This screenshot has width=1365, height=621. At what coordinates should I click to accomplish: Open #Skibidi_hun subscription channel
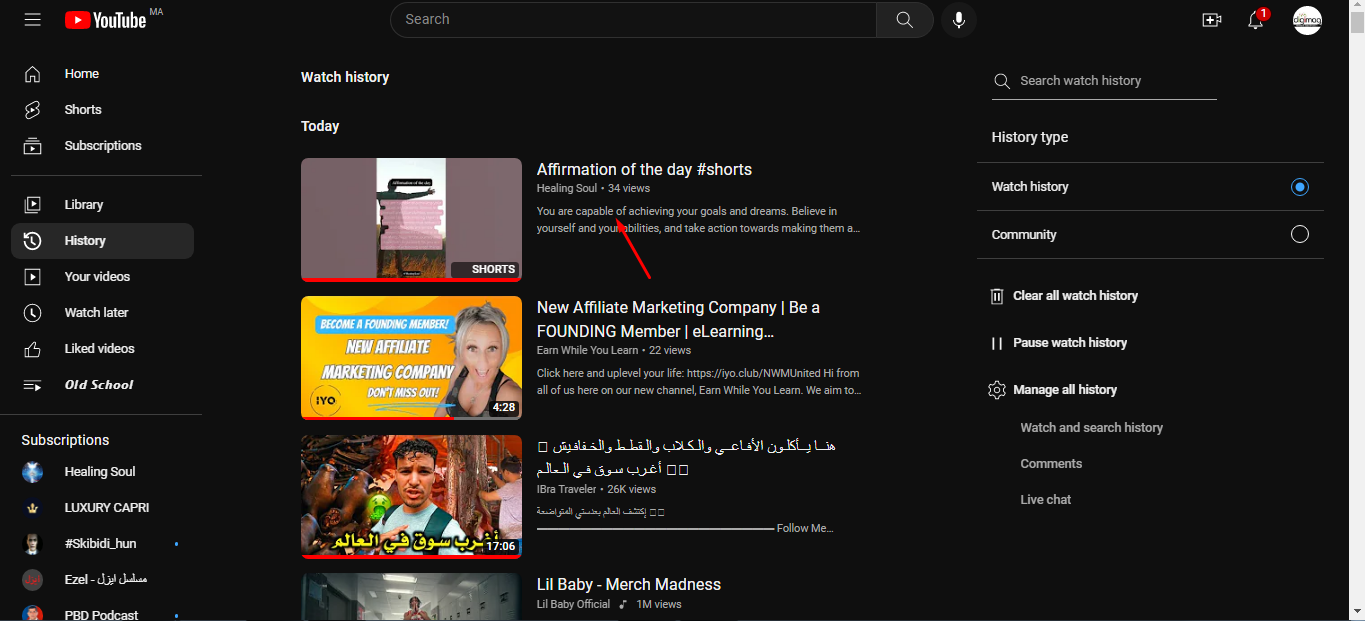tap(102, 544)
